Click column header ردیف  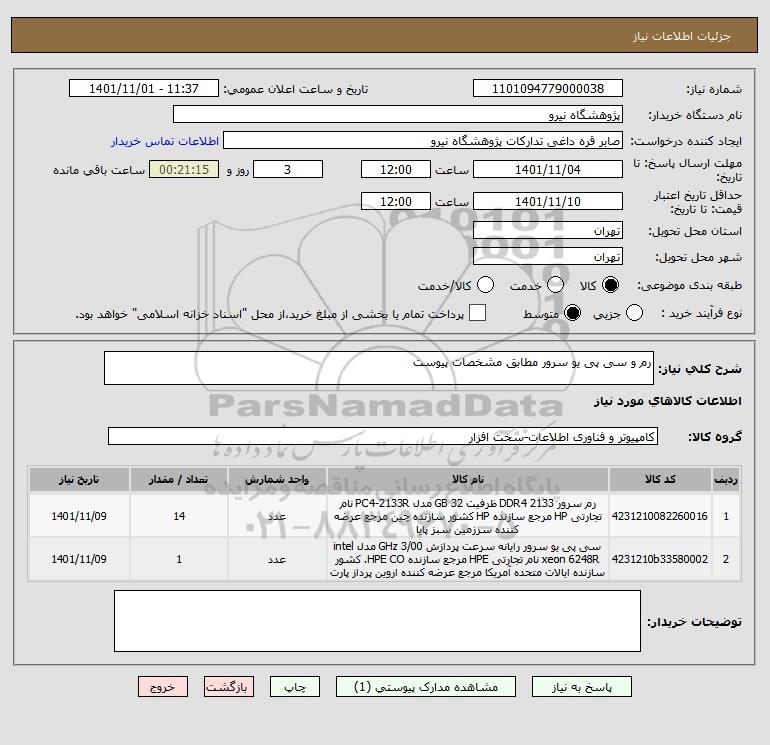tap(726, 480)
